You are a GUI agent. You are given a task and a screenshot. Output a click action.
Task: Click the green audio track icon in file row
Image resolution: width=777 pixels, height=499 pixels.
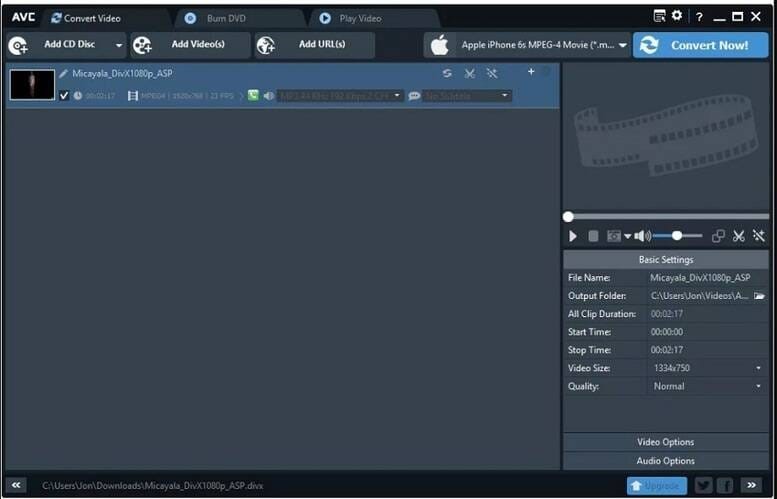tap(253, 95)
